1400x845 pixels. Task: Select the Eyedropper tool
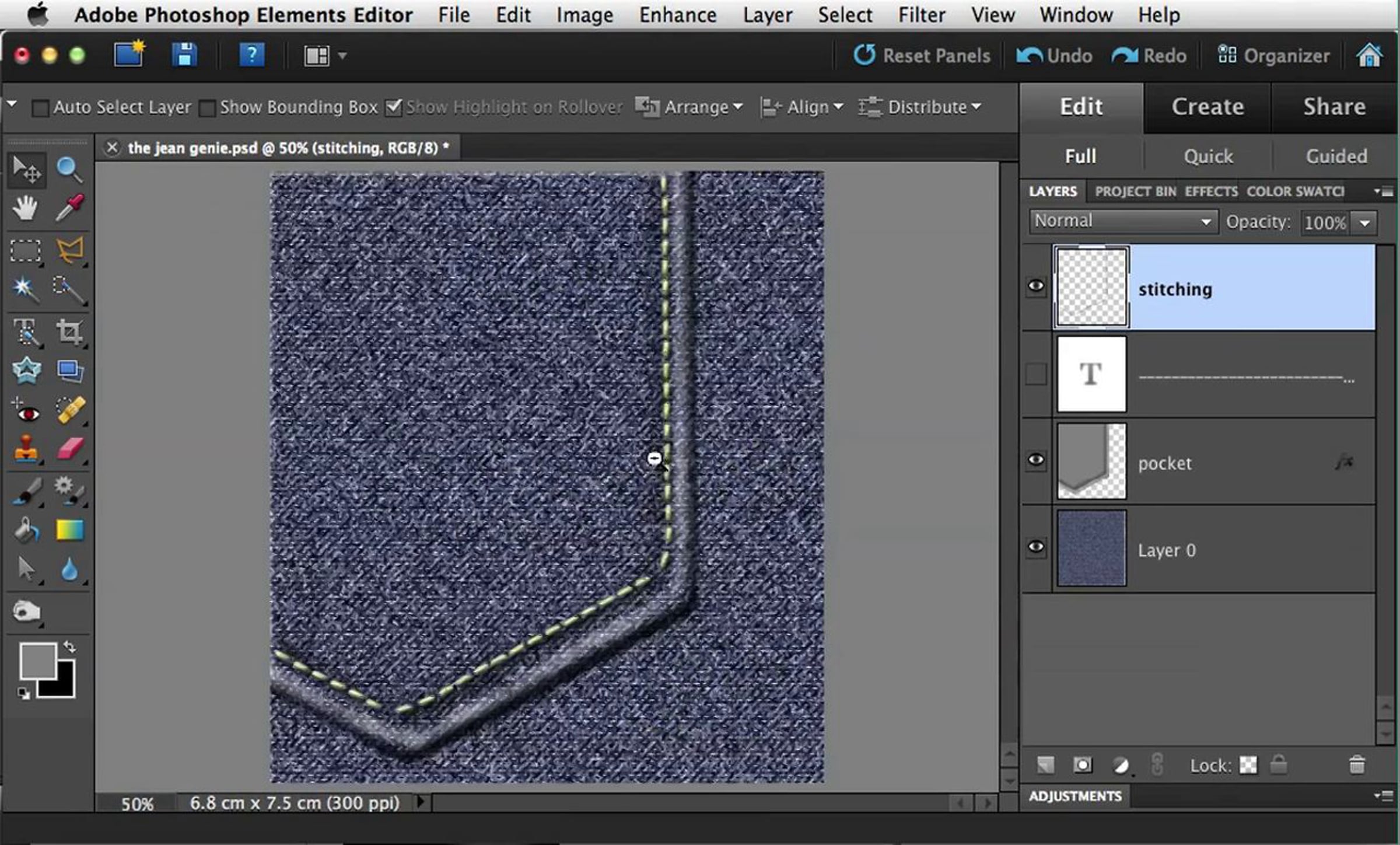[70, 208]
